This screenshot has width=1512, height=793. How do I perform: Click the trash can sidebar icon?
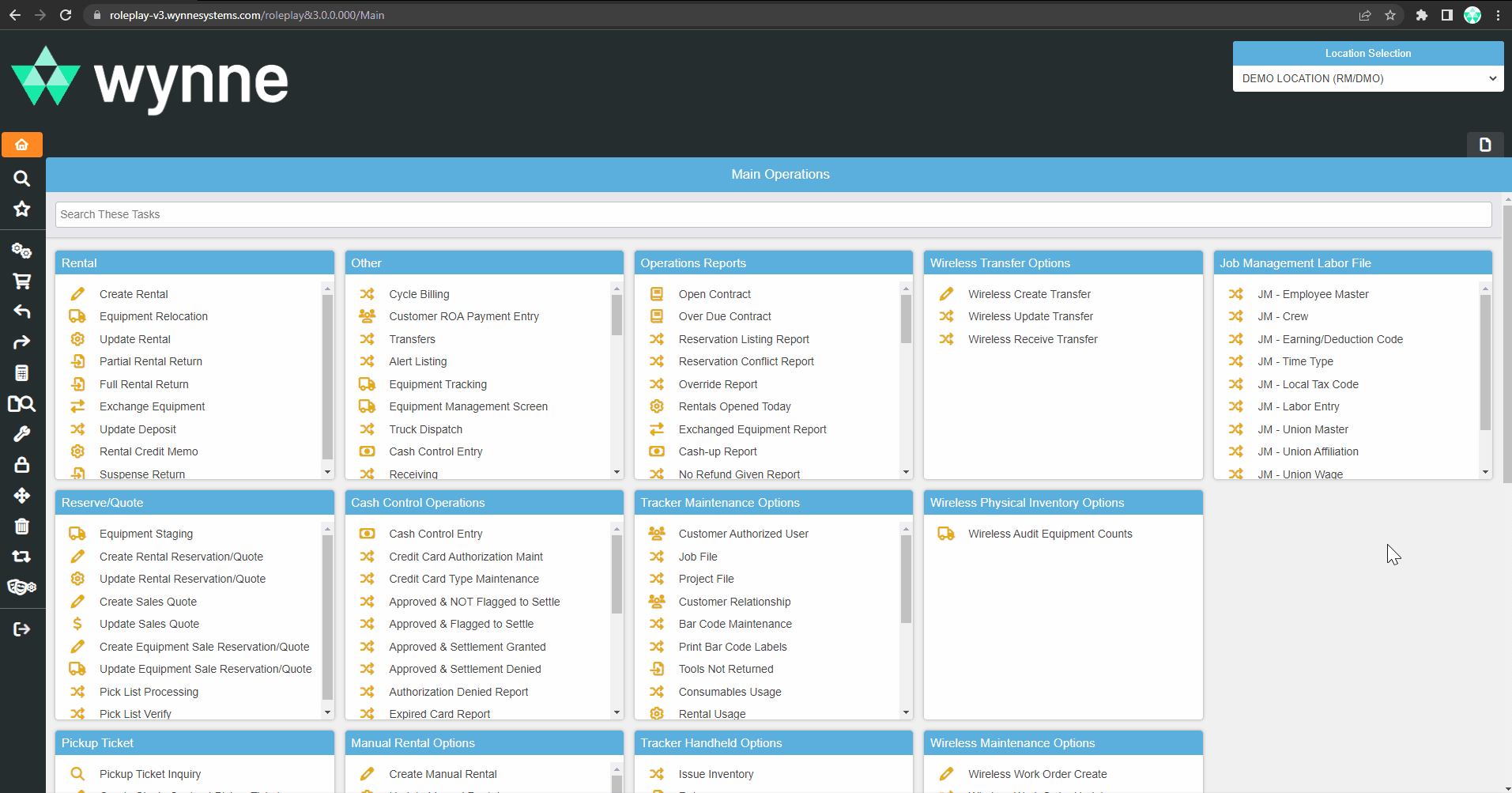click(x=22, y=526)
